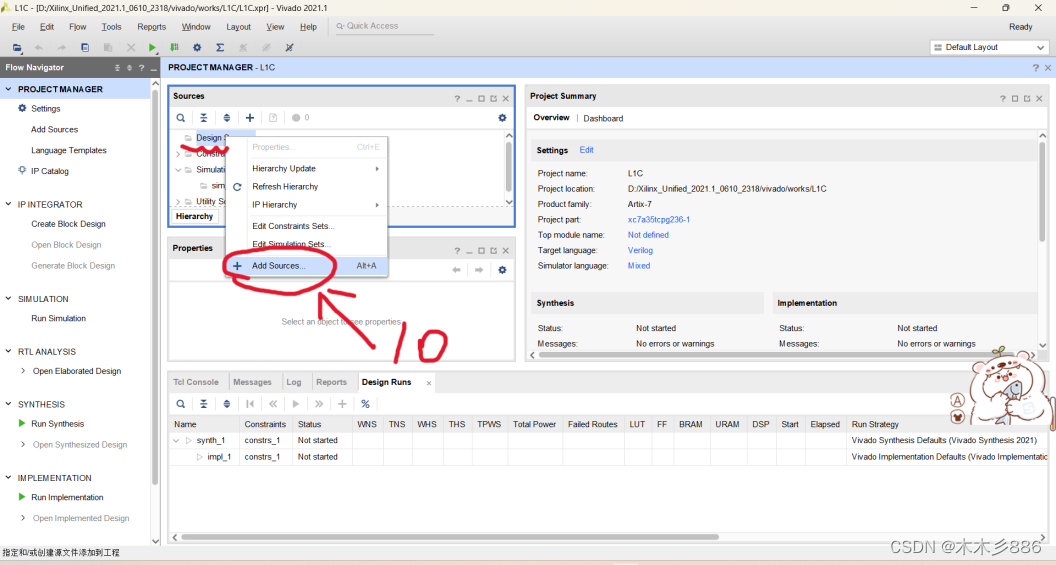Open Settings gear in main toolbar
The width and height of the screenshot is (1056, 565).
point(197,47)
